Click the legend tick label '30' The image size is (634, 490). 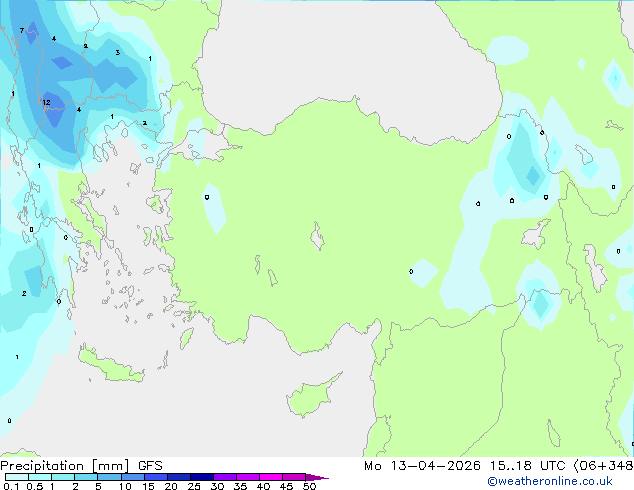coord(217,486)
